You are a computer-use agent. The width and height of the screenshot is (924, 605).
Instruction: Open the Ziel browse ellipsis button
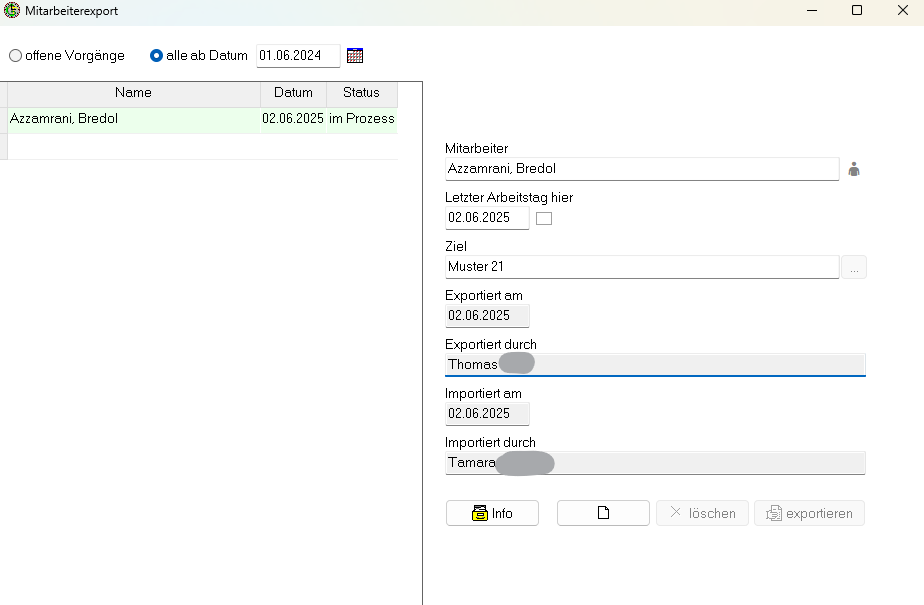pyautogui.click(x=854, y=267)
